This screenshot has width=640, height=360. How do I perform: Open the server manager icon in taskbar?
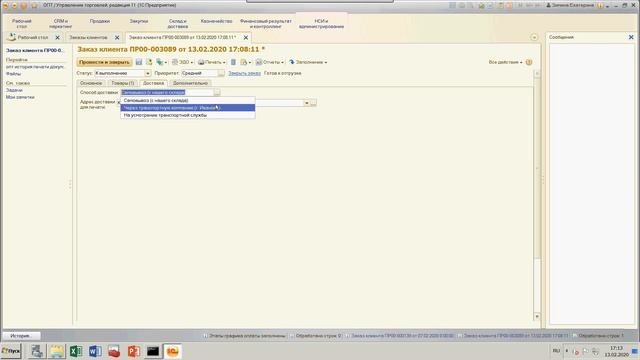click(37, 351)
